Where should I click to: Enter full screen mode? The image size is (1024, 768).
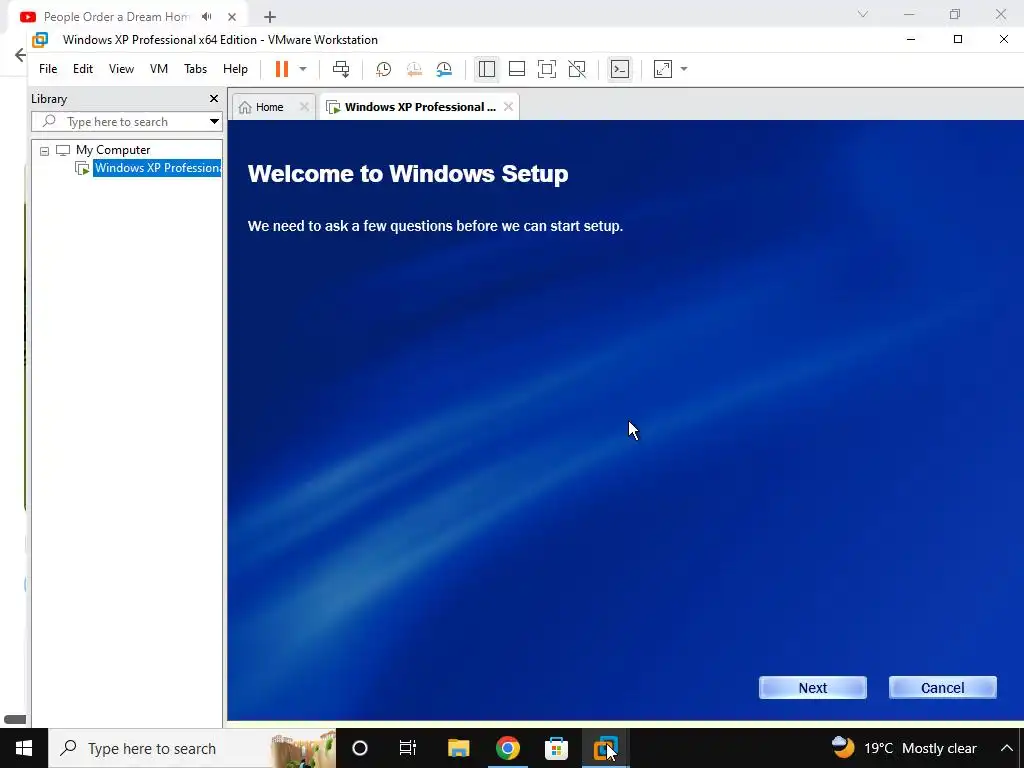coord(547,69)
